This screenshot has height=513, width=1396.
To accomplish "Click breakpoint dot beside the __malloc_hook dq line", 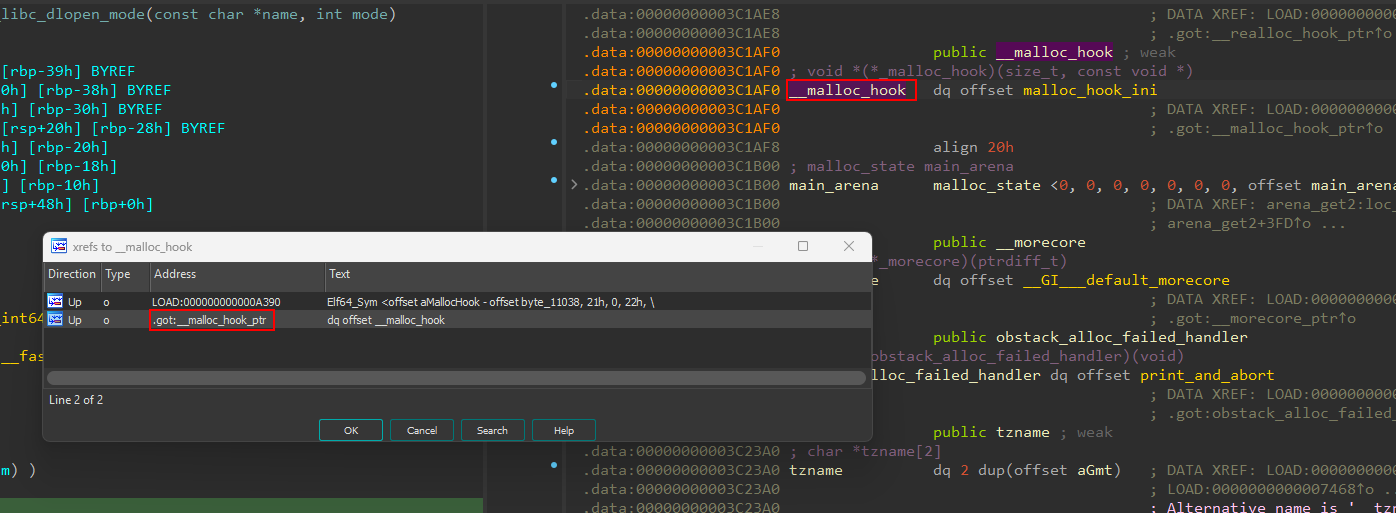I will (554, 87).
